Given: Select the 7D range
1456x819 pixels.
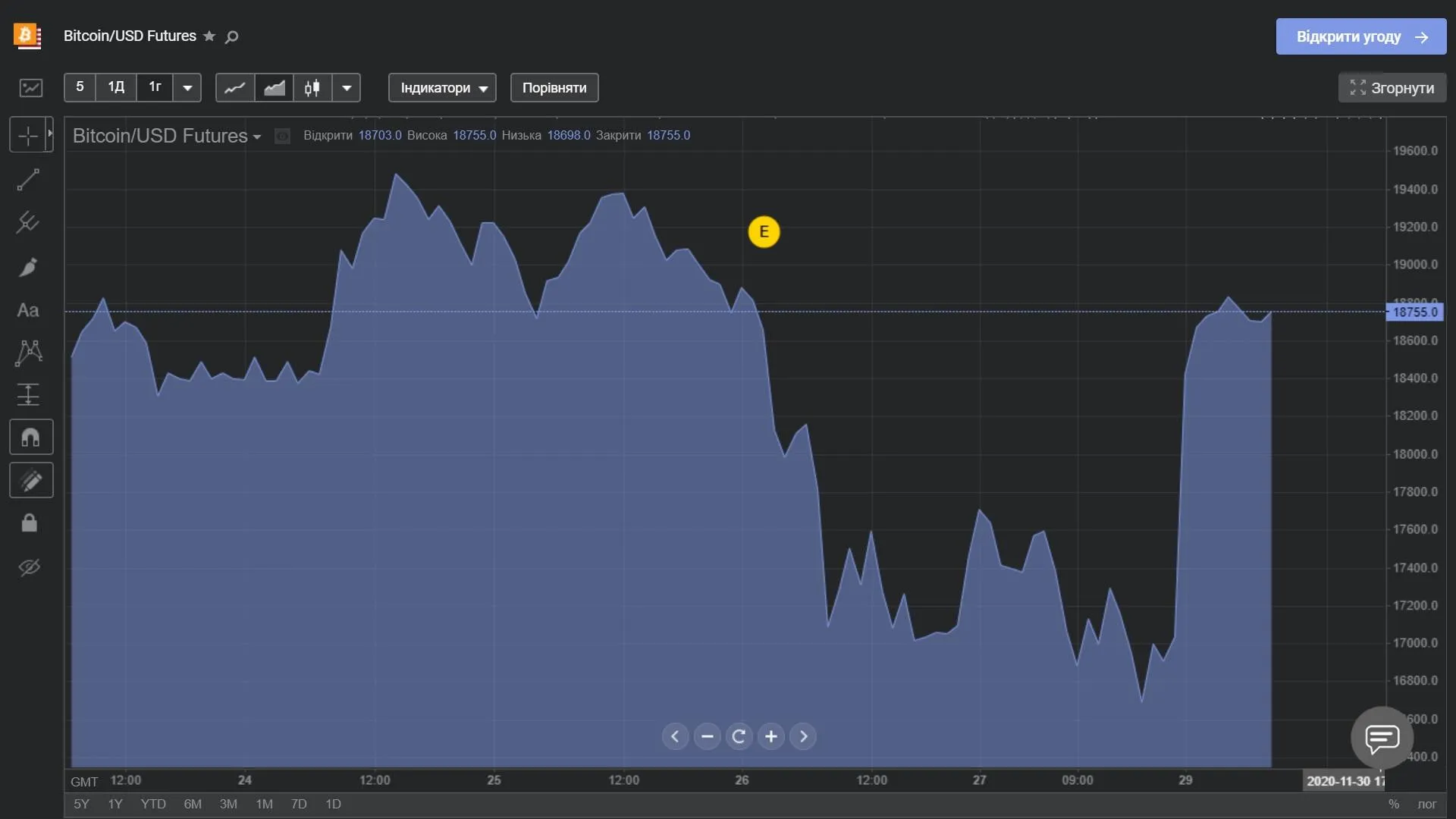Looking at the screenshot, I should point(299,804).
